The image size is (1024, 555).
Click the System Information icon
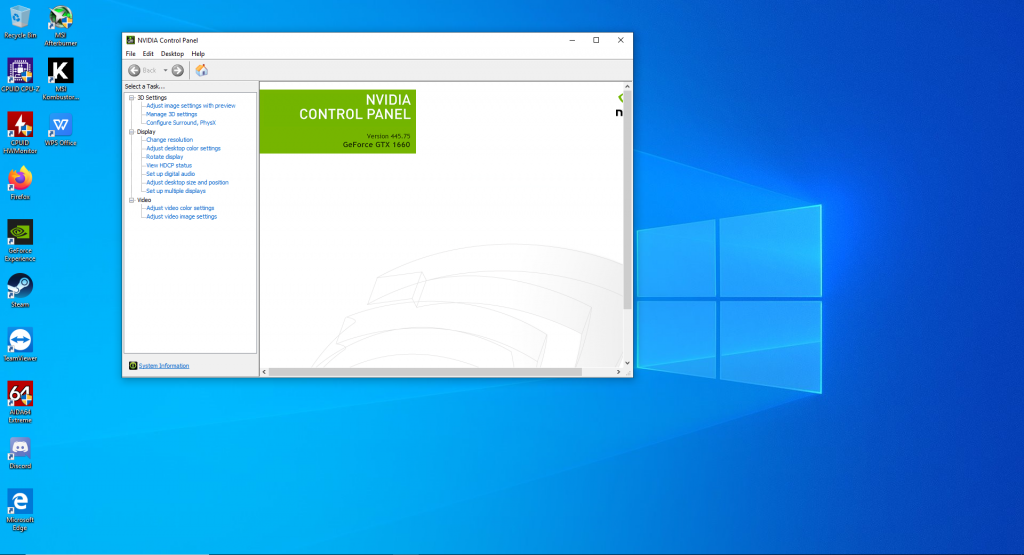pos(133,366)
